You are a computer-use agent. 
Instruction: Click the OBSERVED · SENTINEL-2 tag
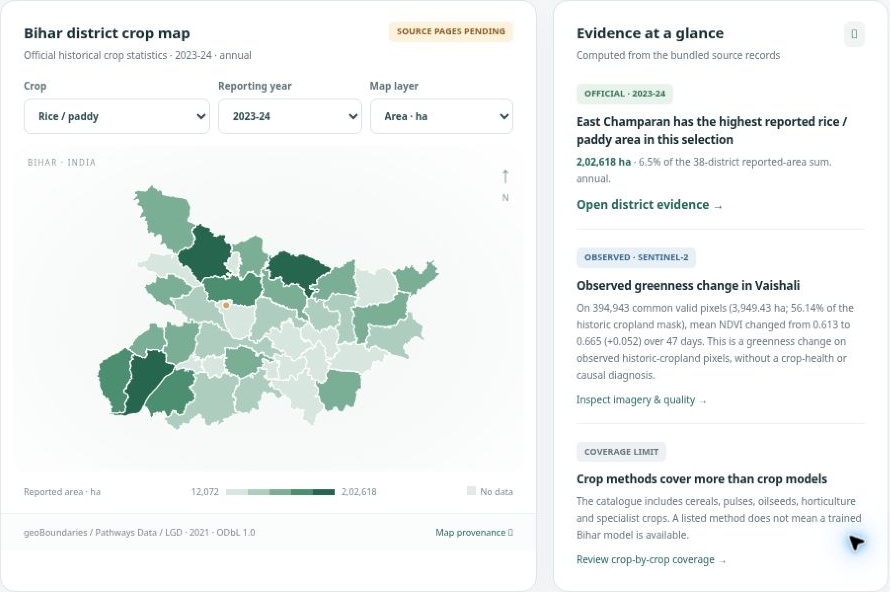click(x=636, y=257)
